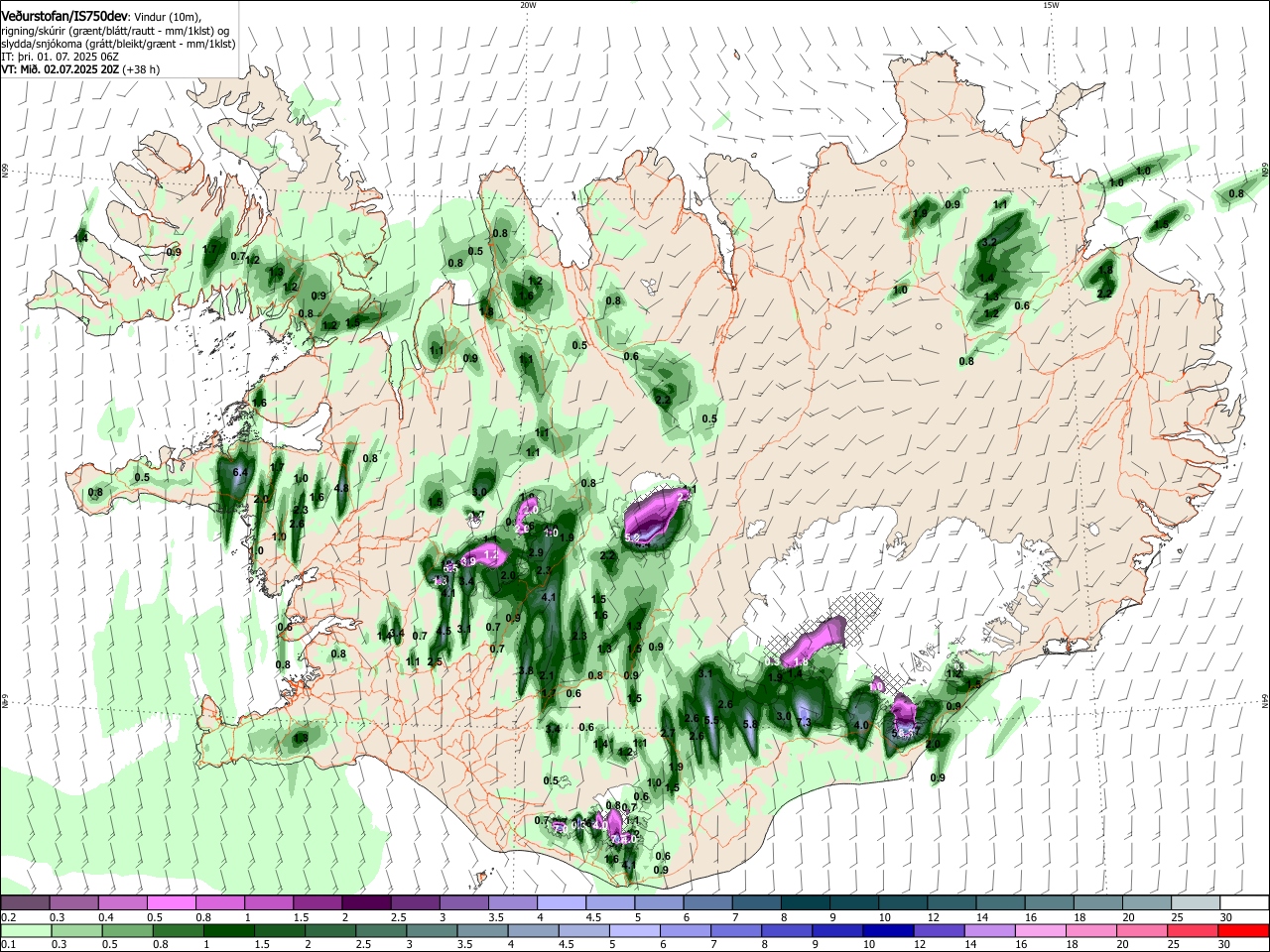
Task: Select darkest purple 2 swatch on snow scale
Action: pyautogui.click(x=366, y=903)
